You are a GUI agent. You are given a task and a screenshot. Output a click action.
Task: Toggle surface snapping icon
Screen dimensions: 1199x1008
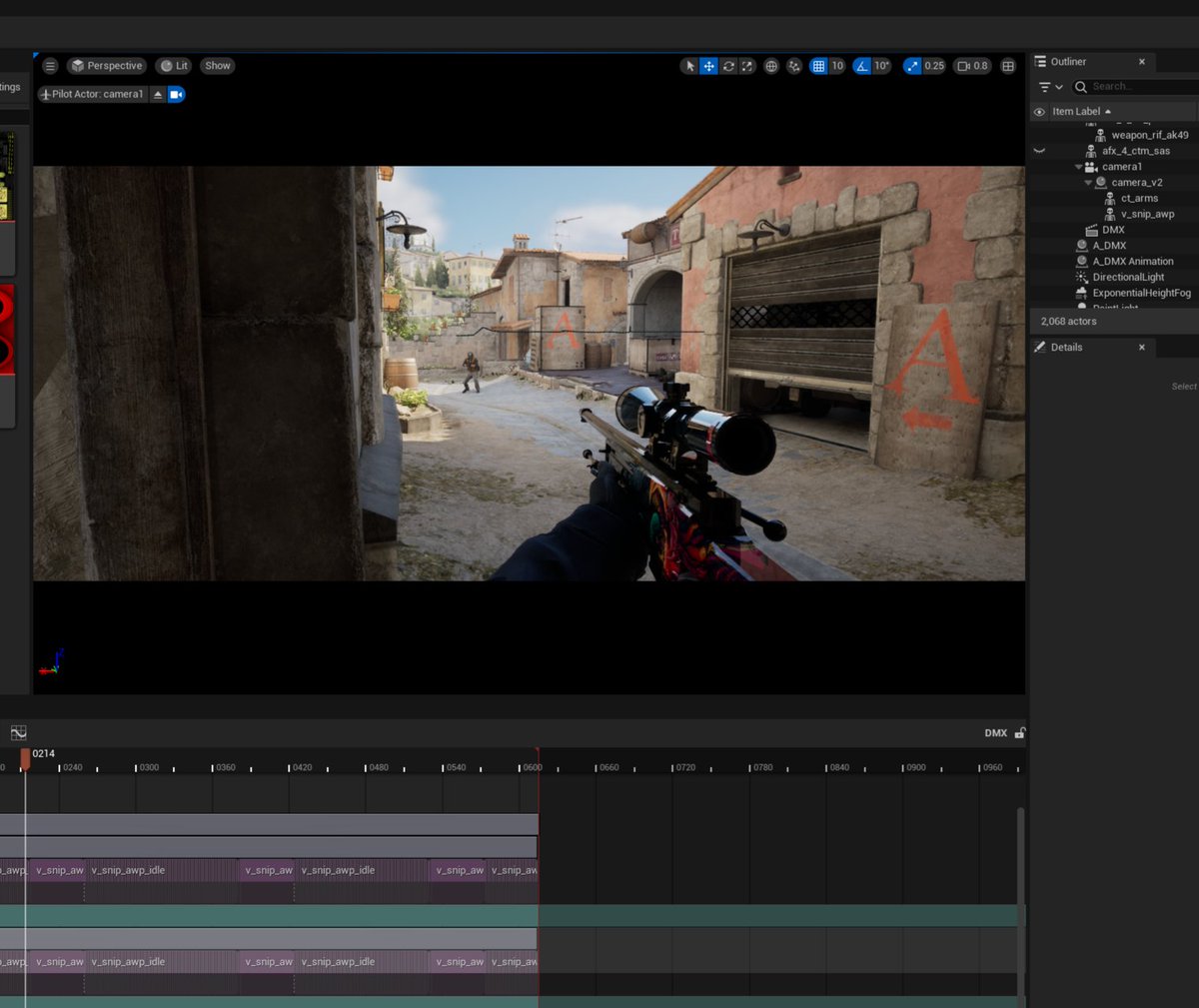pos(794,66)
